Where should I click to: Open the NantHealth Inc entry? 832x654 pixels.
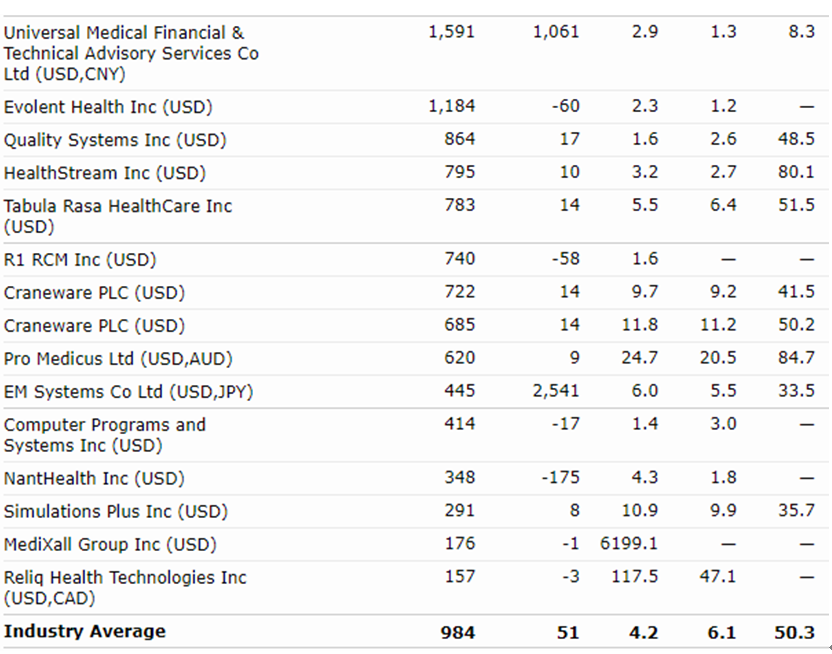point(94,479)
